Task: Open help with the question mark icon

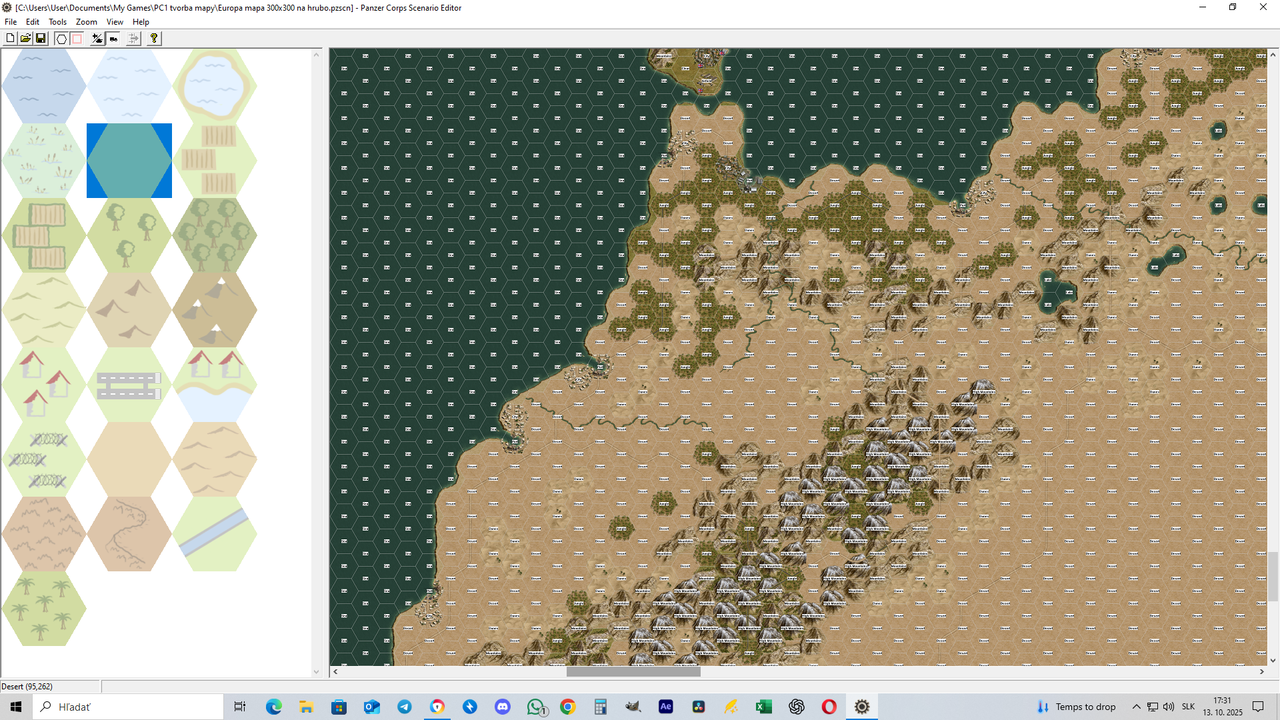Action: point(154,38)
